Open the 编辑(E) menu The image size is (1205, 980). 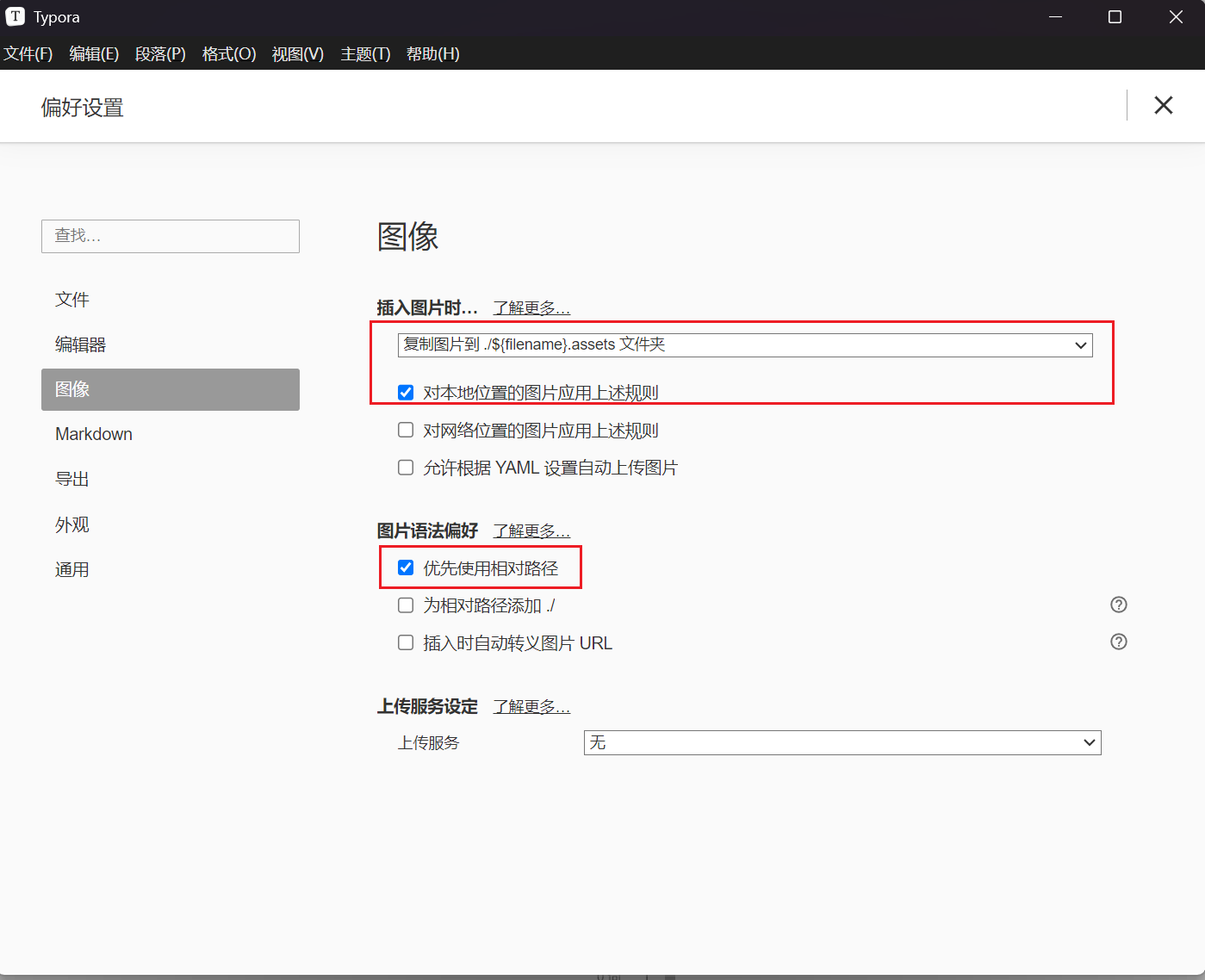94,53
